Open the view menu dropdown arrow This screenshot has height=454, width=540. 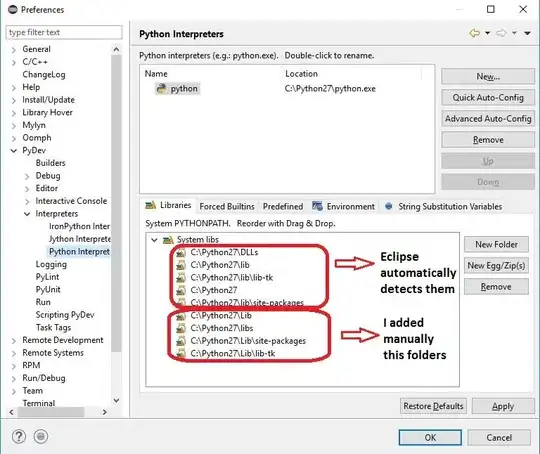527,33
